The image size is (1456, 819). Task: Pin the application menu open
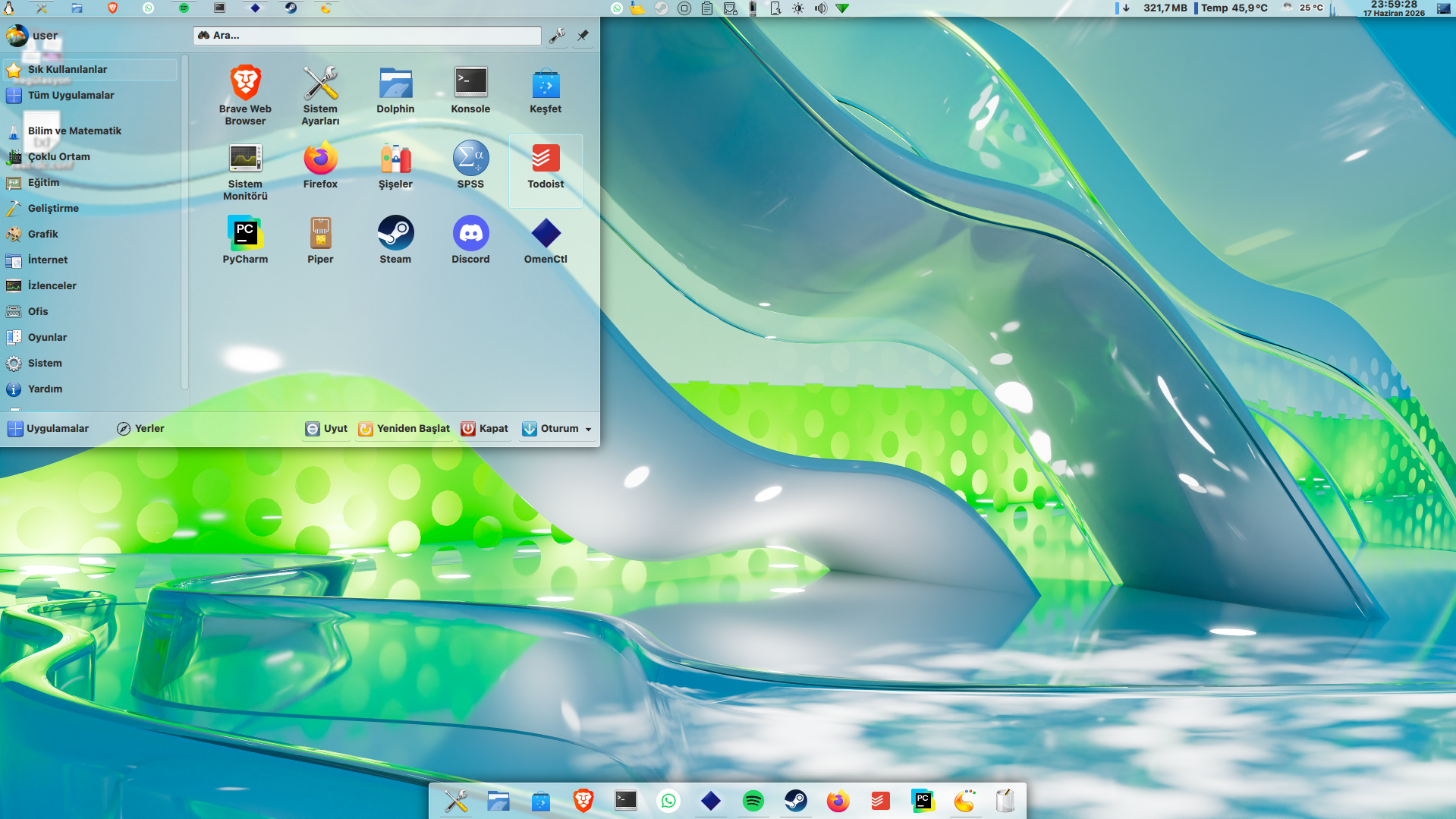coord(583,36)
